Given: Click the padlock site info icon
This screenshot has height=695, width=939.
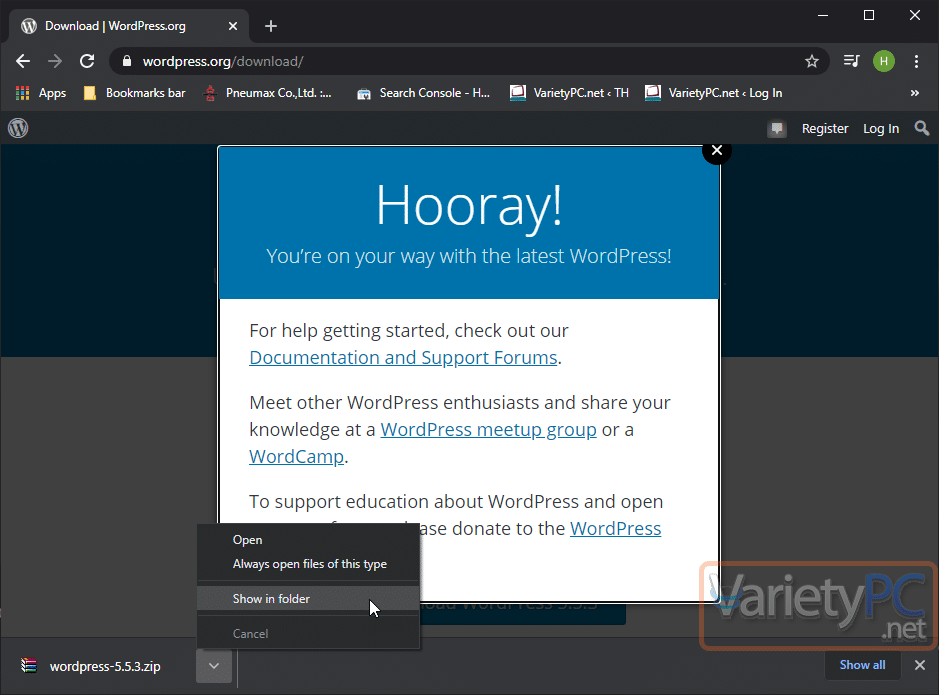Looking at the screenshot, I should click(x=126, y=61).
